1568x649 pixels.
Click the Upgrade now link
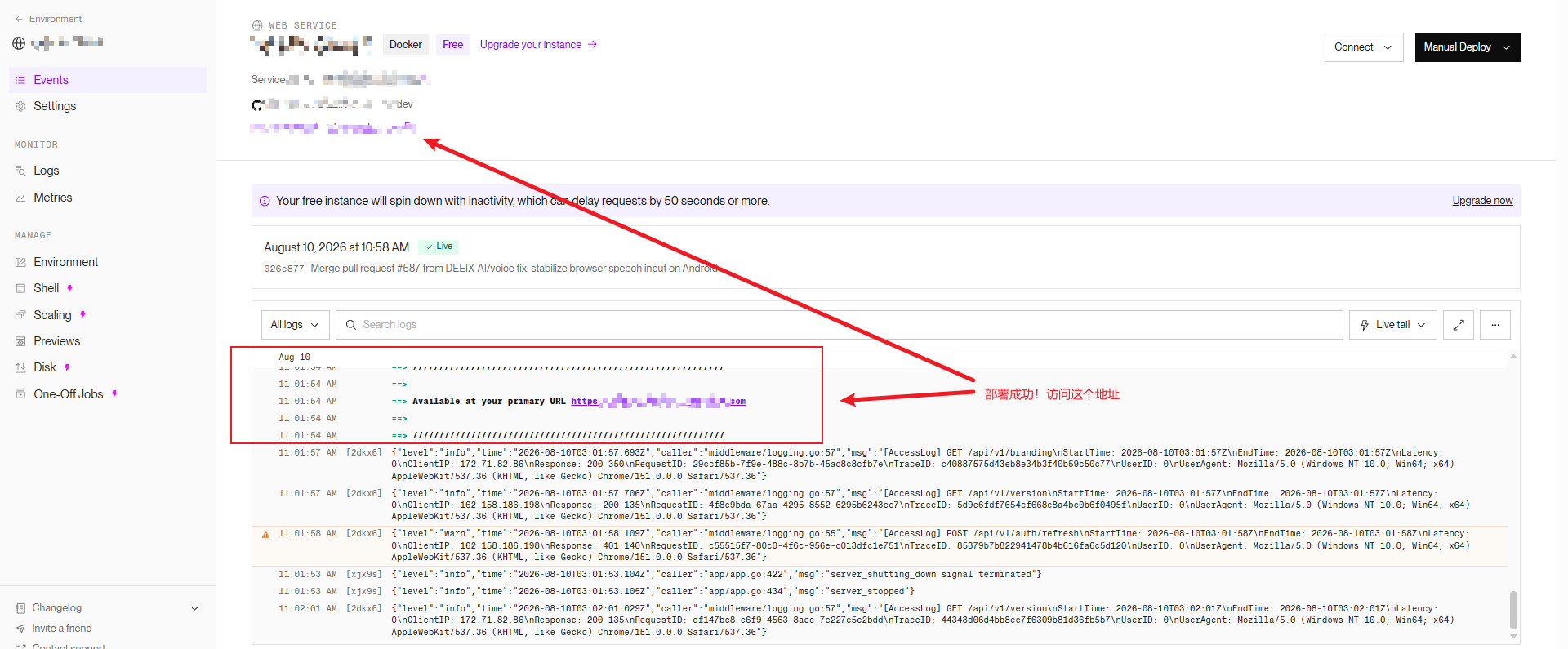[1482, 201]
